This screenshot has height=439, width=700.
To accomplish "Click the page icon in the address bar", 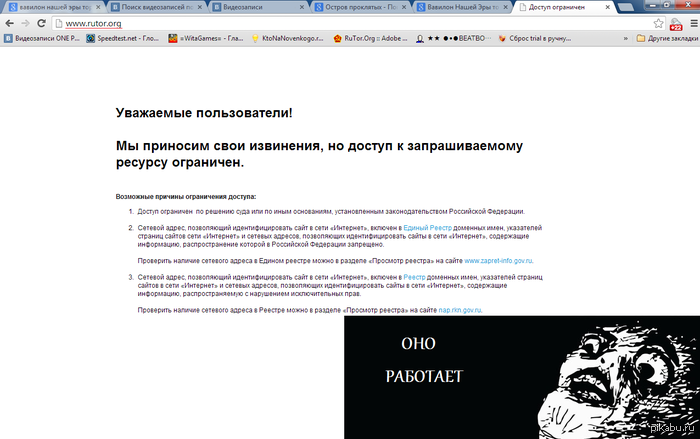I will (x=58, y=23).
